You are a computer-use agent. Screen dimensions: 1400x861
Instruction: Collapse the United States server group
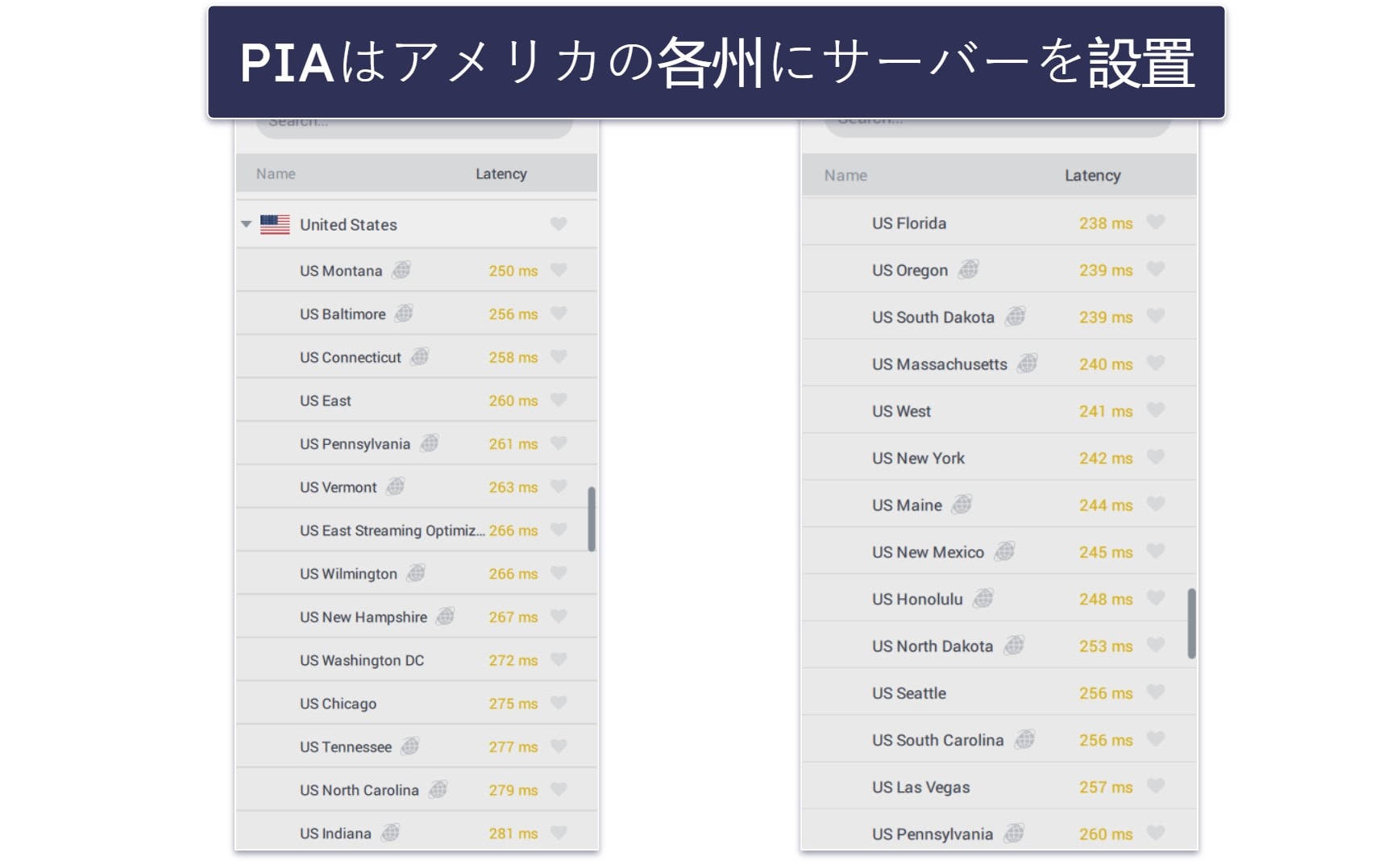[247, 224]
